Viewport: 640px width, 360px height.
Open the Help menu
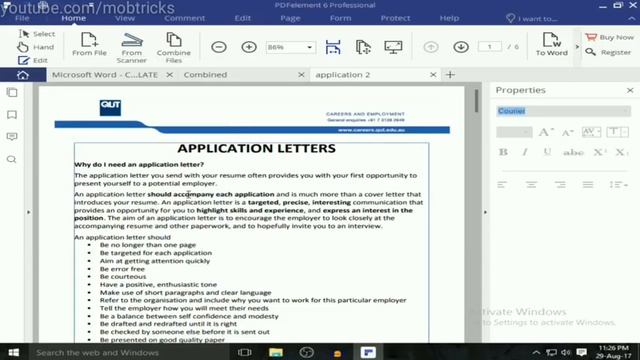click(x=449, y=18)
